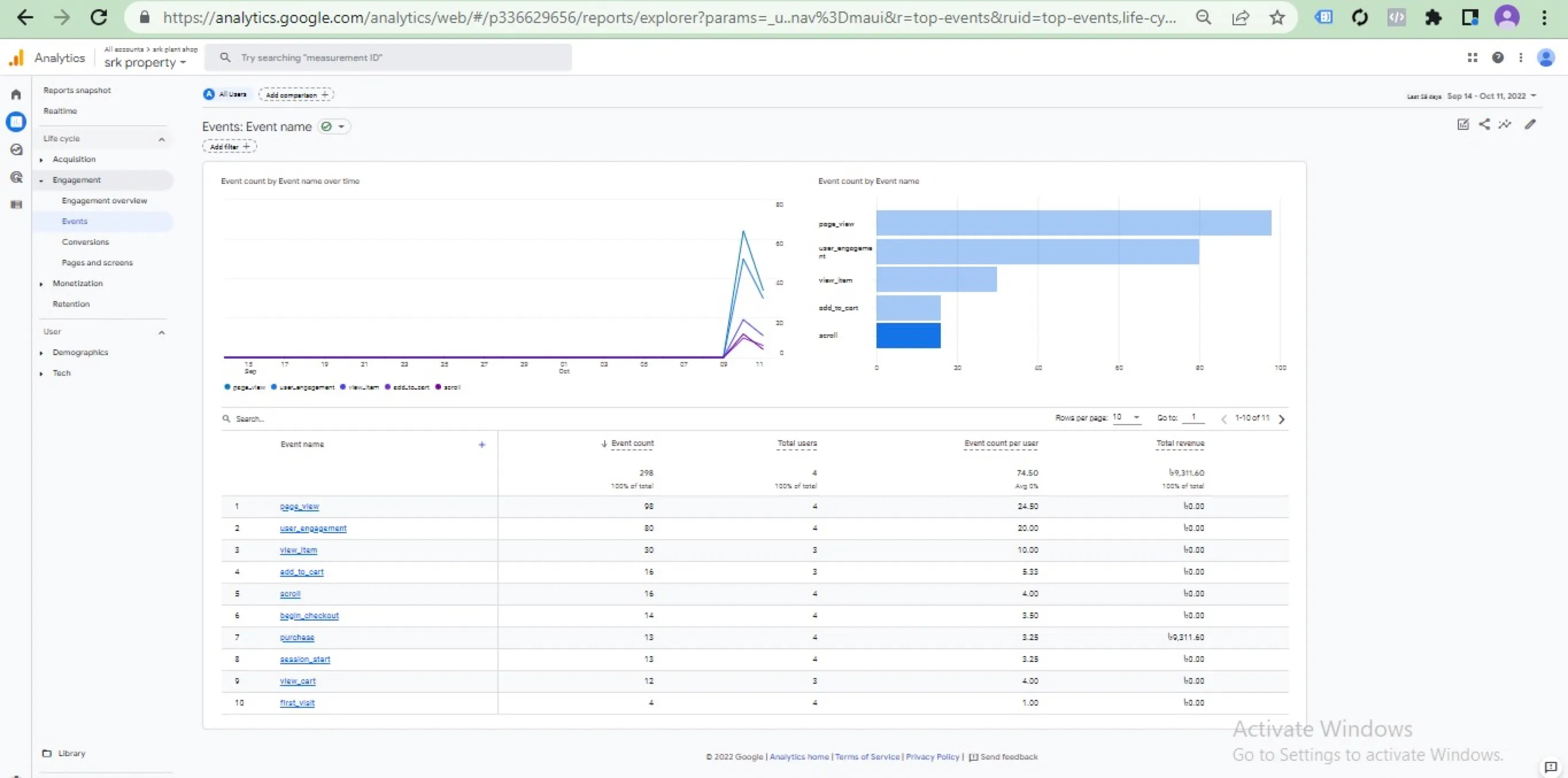
Task: Go back with the browser back arrow
Action: tap(25, 17)
